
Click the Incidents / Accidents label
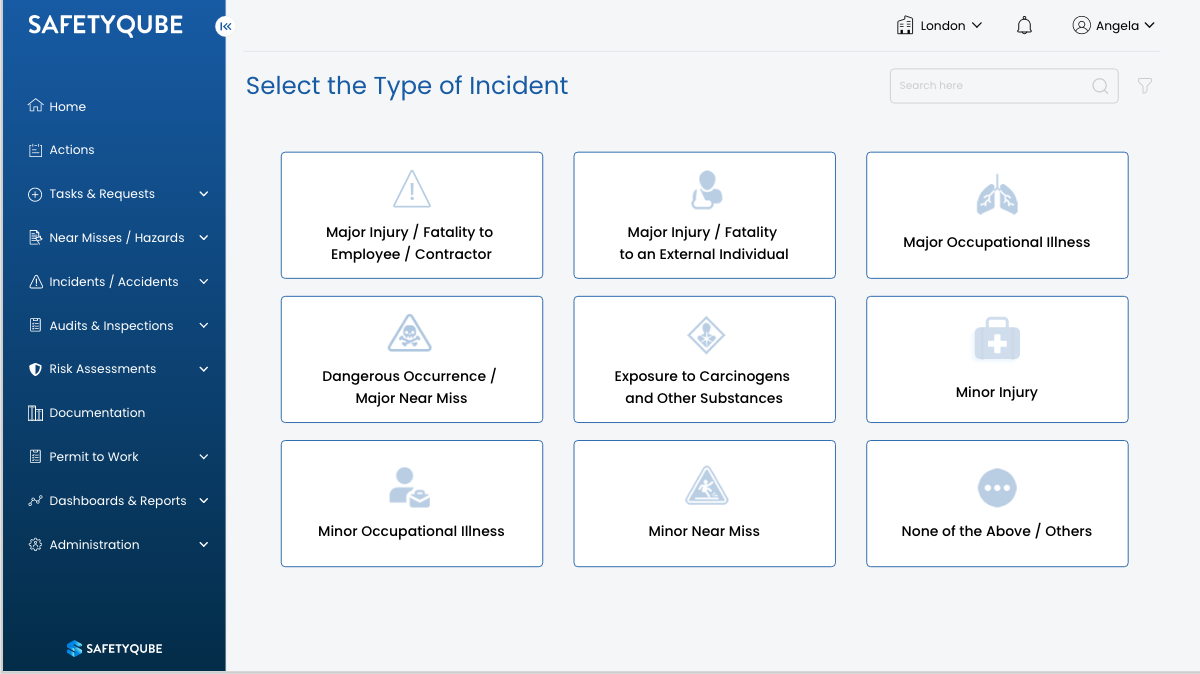[114, 282]
